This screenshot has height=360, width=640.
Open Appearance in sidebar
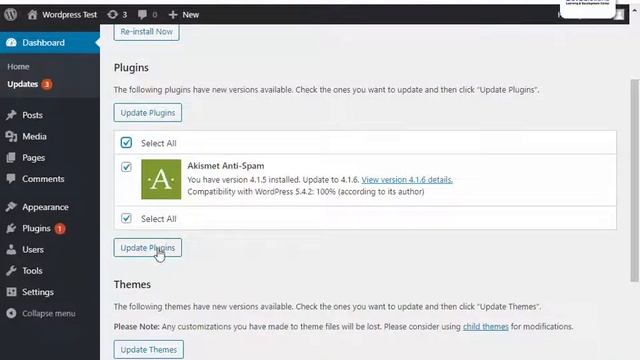pyautogui.click(x=45, y=207)
